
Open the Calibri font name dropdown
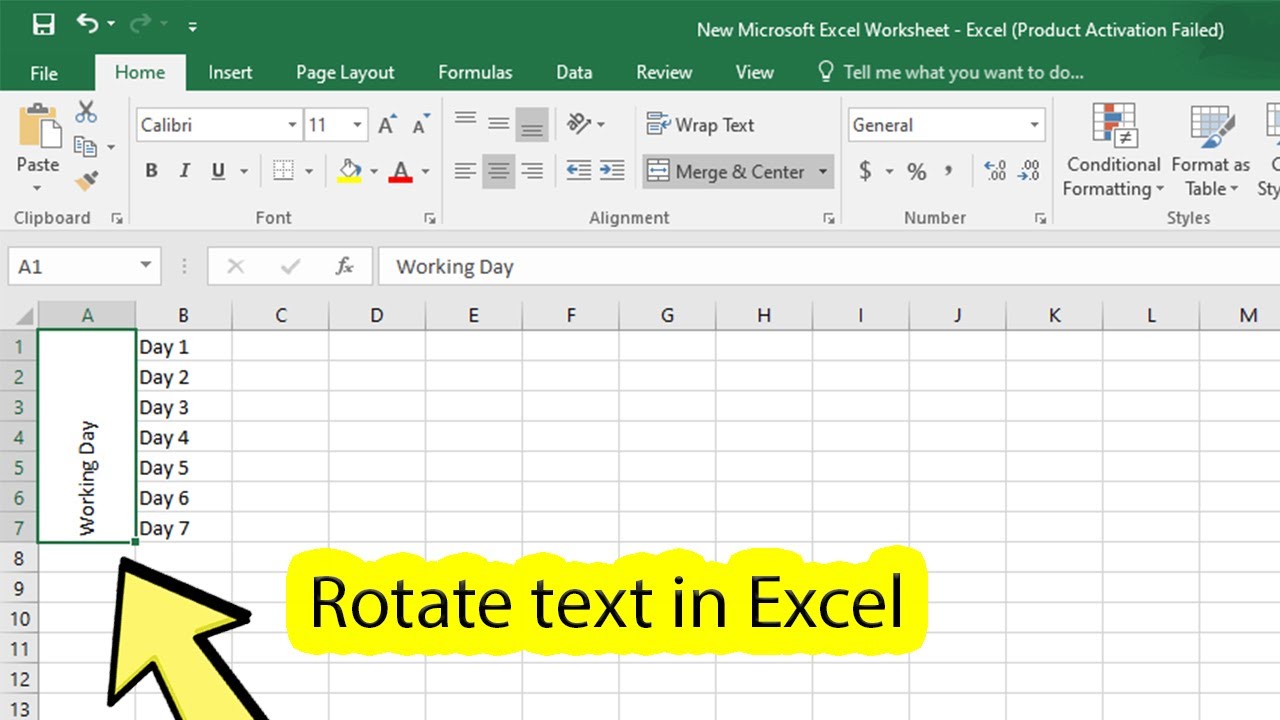292,125
